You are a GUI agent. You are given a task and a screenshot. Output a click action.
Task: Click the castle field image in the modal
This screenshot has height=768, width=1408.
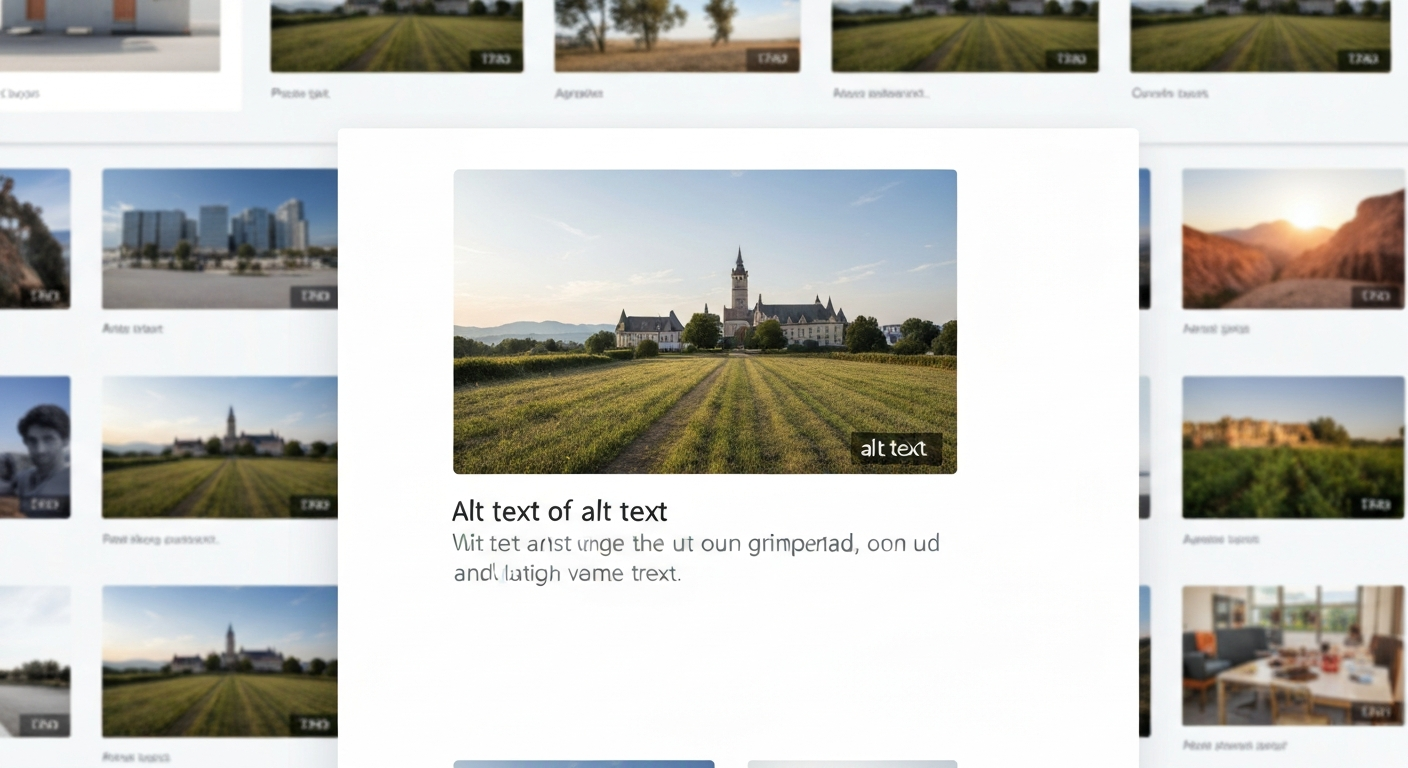pyautogui.click(x=705, y=320)
